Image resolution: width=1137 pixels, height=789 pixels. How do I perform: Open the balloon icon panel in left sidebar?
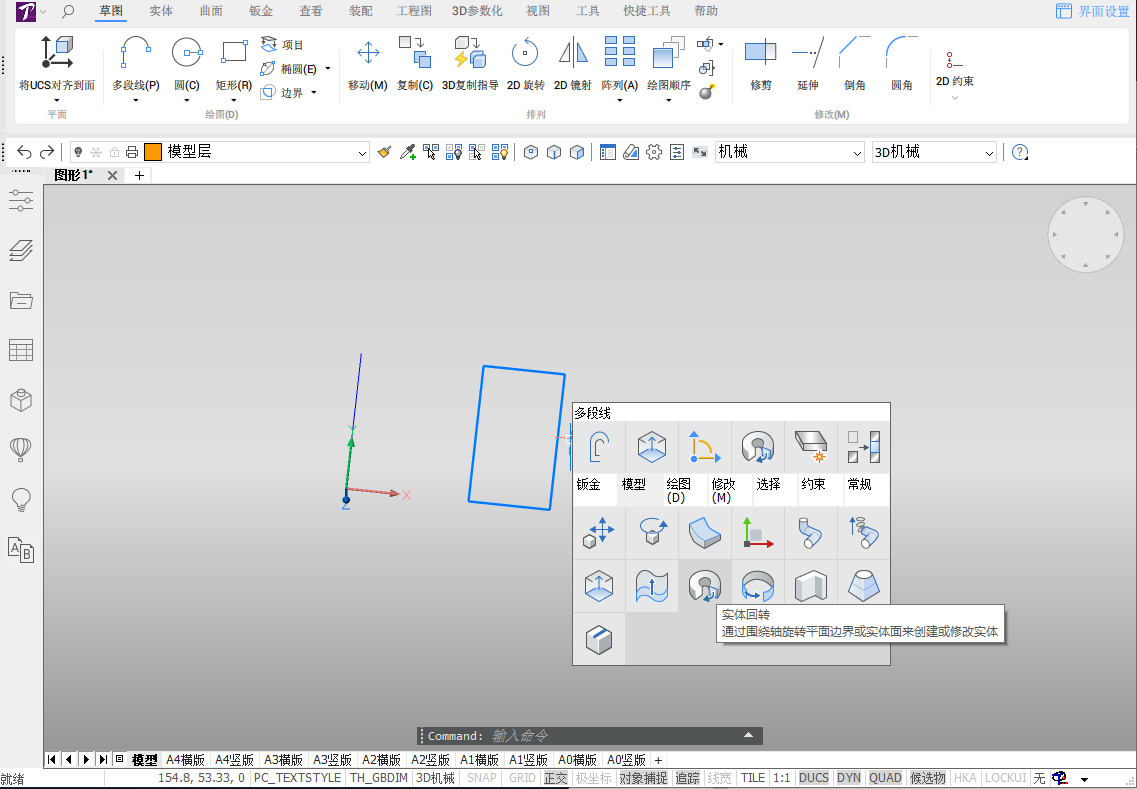pos(21,450)
